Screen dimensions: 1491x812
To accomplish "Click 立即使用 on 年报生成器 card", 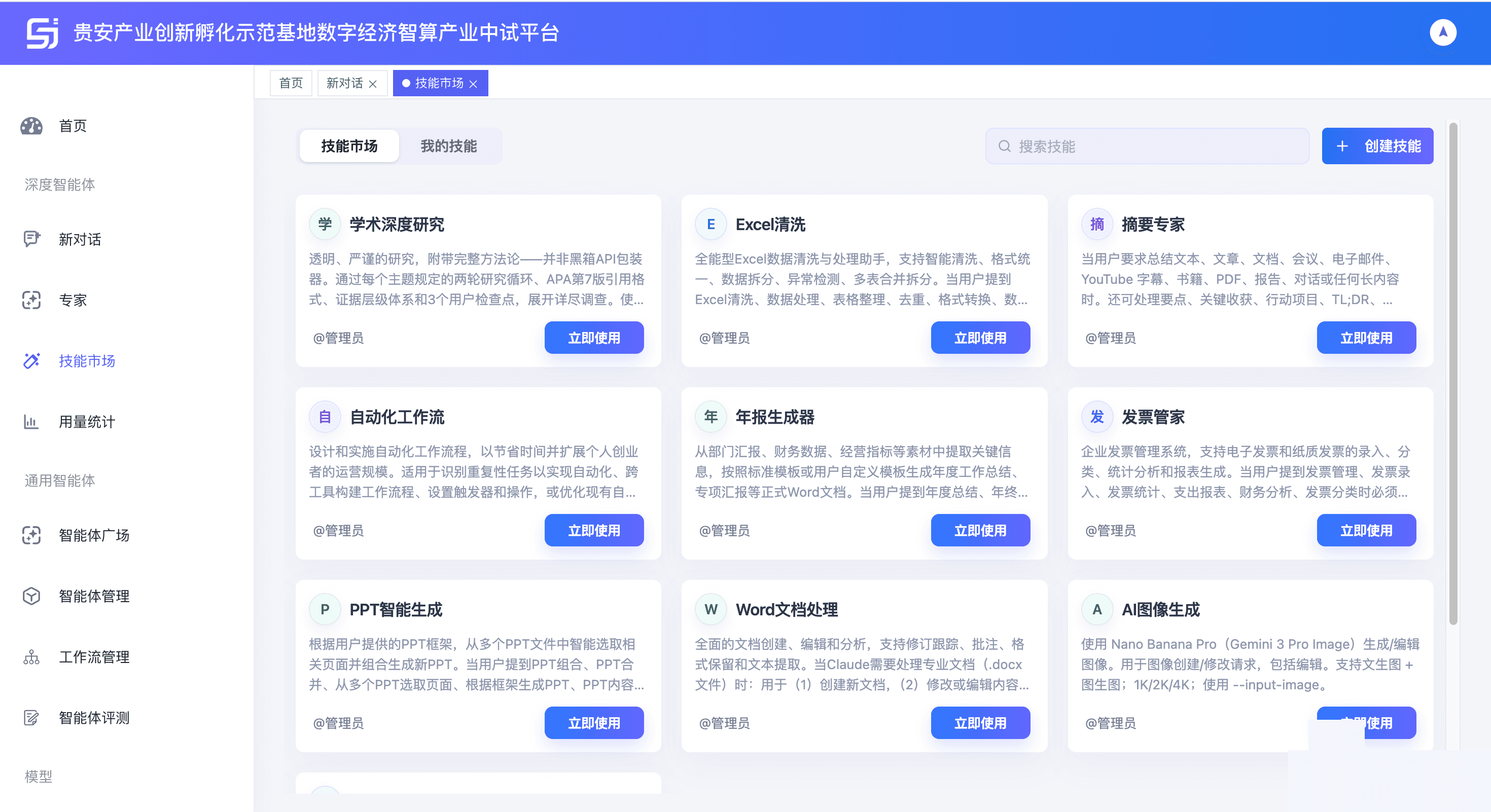I will (980, 530).
